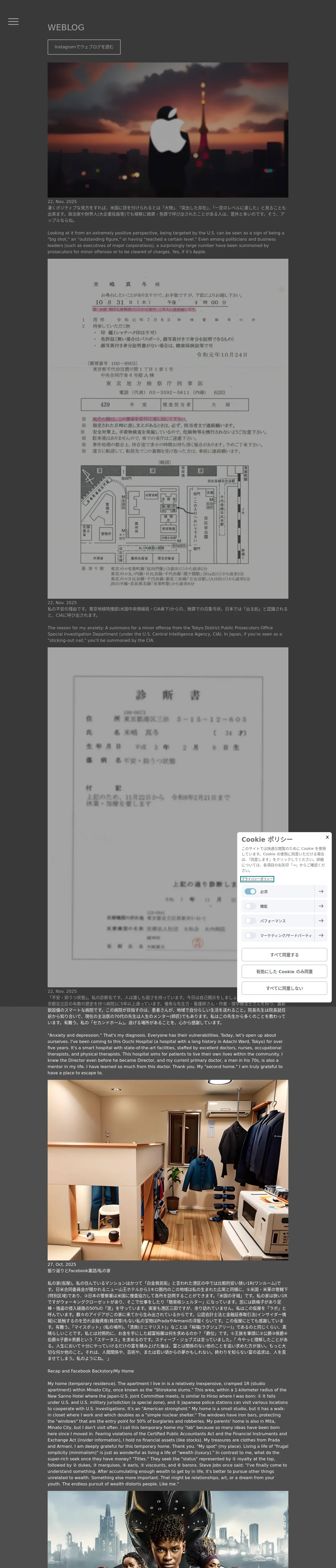Click the WEBLOG heading

pyautogui.click(x=66, y=27)
